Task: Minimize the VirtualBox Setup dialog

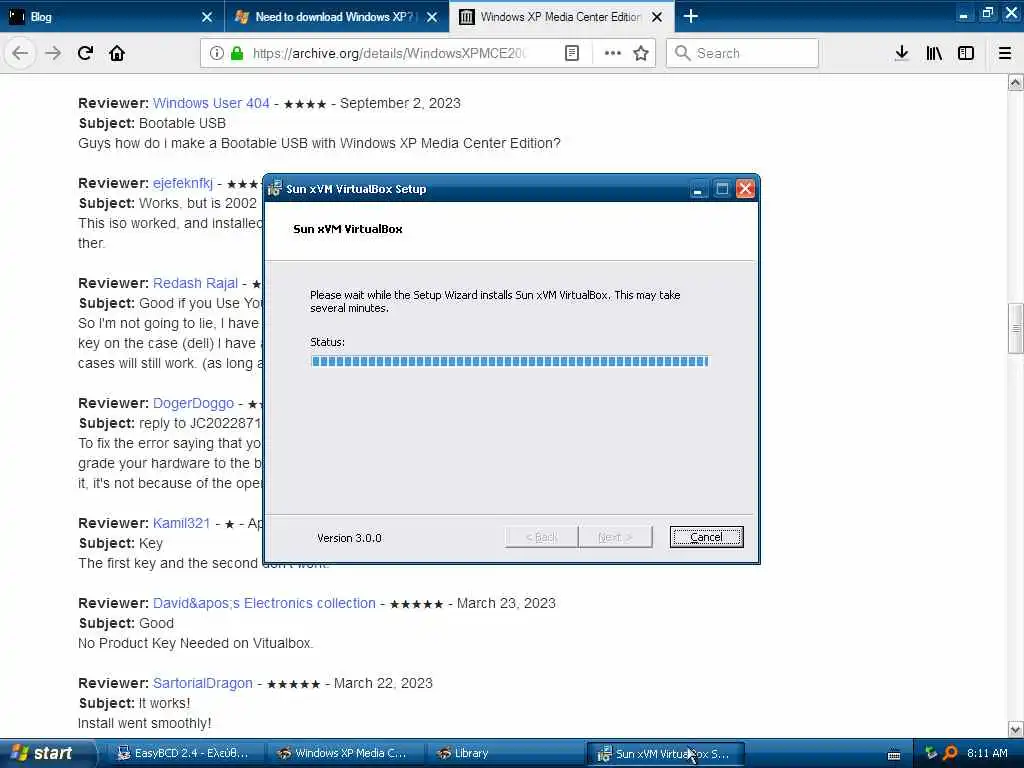Action: (698, 189)
